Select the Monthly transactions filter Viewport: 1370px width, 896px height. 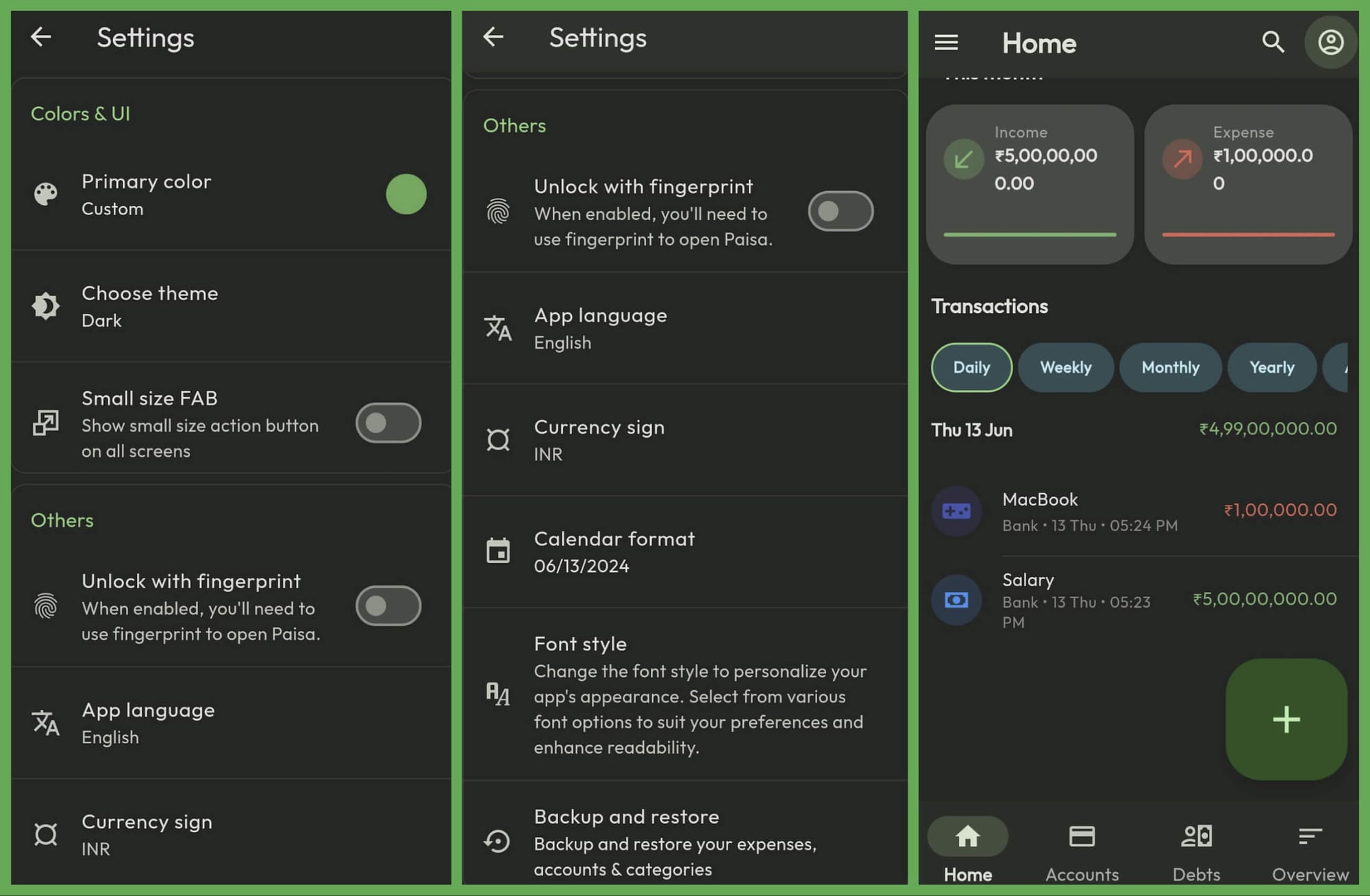point(1171,367)
